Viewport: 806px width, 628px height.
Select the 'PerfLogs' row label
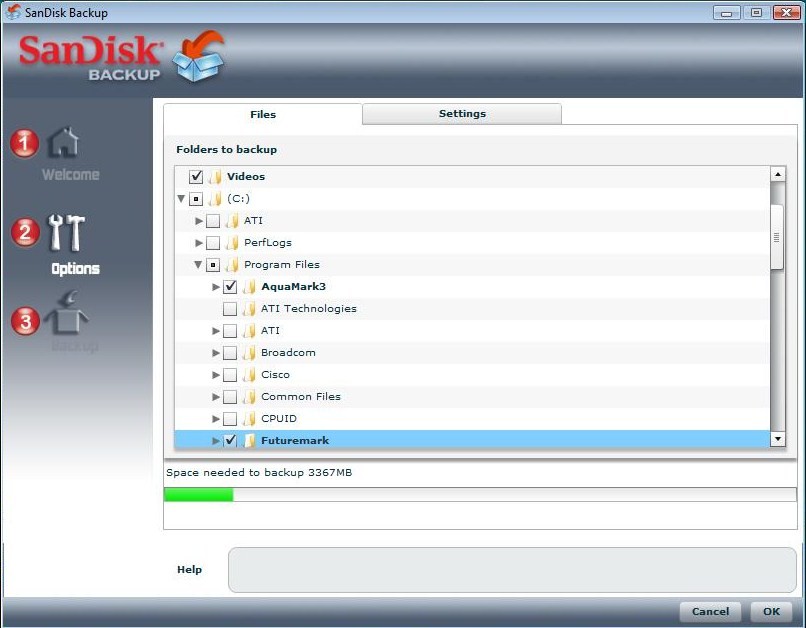[x=268, y=243]
